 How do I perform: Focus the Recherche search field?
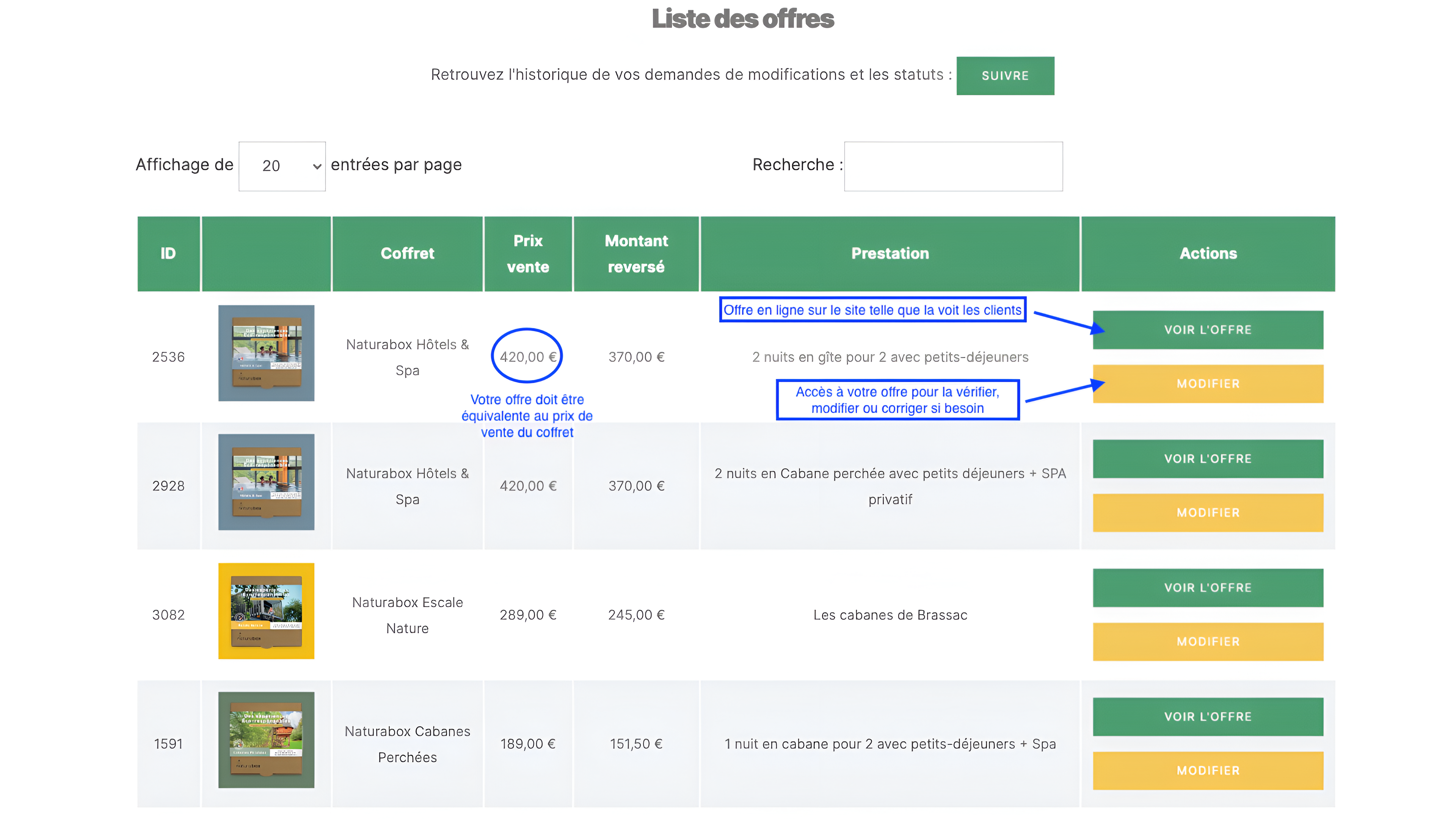tap(953, 166)
